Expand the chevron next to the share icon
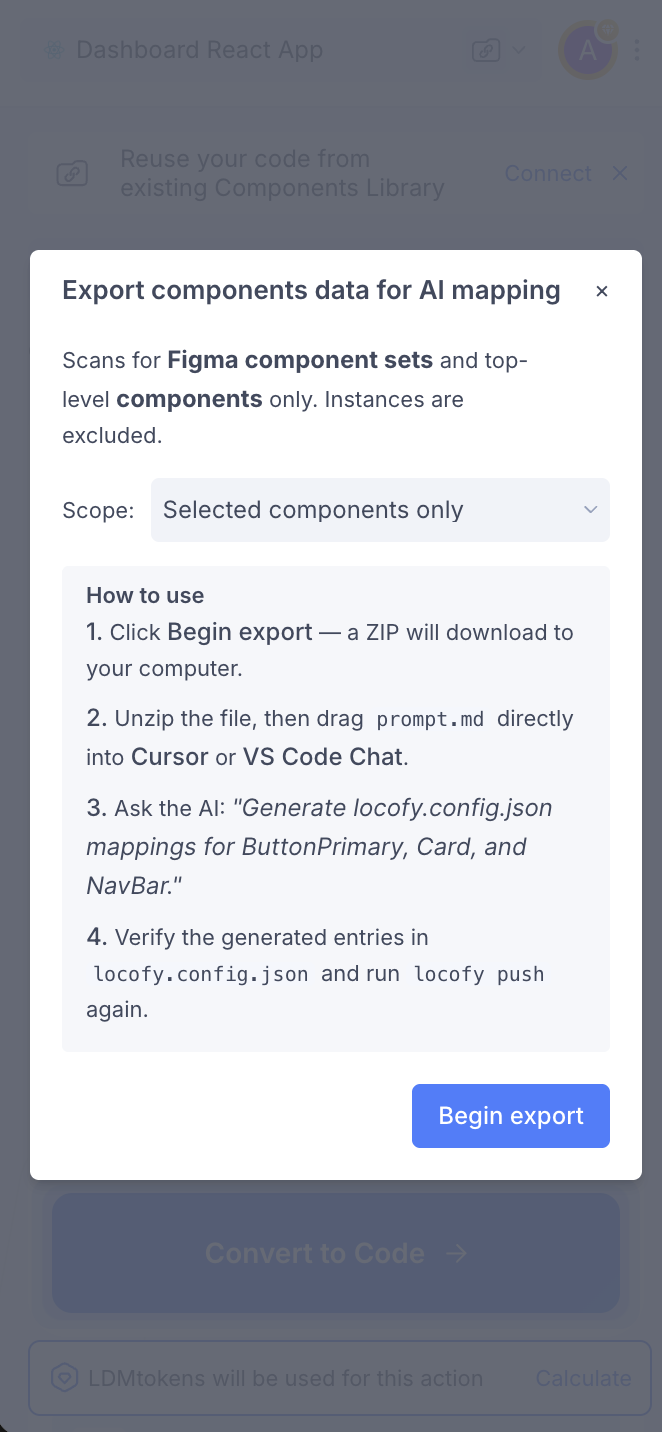The width and height of the screenshot is (662, 1432). 517,49
